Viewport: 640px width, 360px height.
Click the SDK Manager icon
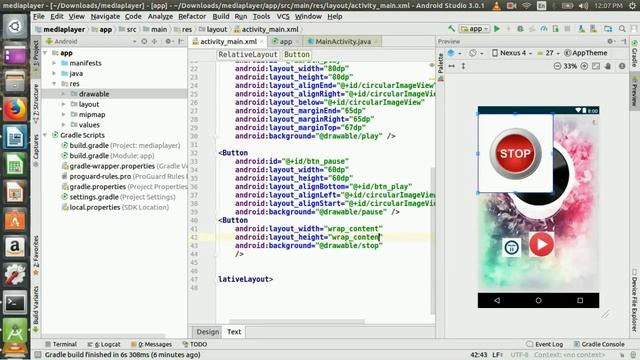point(593,29)
